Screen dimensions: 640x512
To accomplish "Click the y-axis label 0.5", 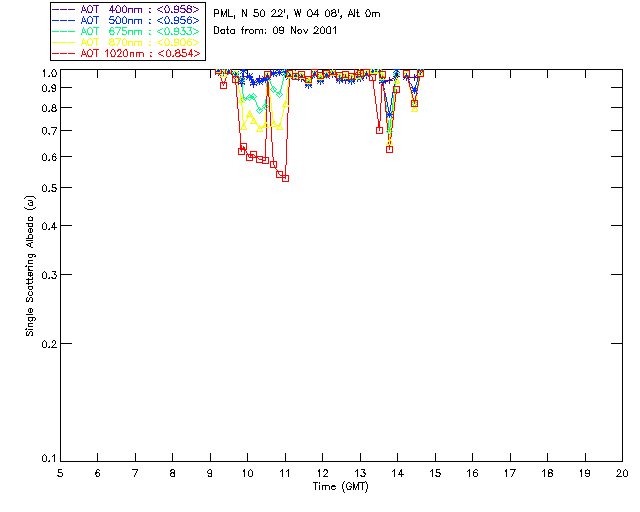I will tap(49, 188).
